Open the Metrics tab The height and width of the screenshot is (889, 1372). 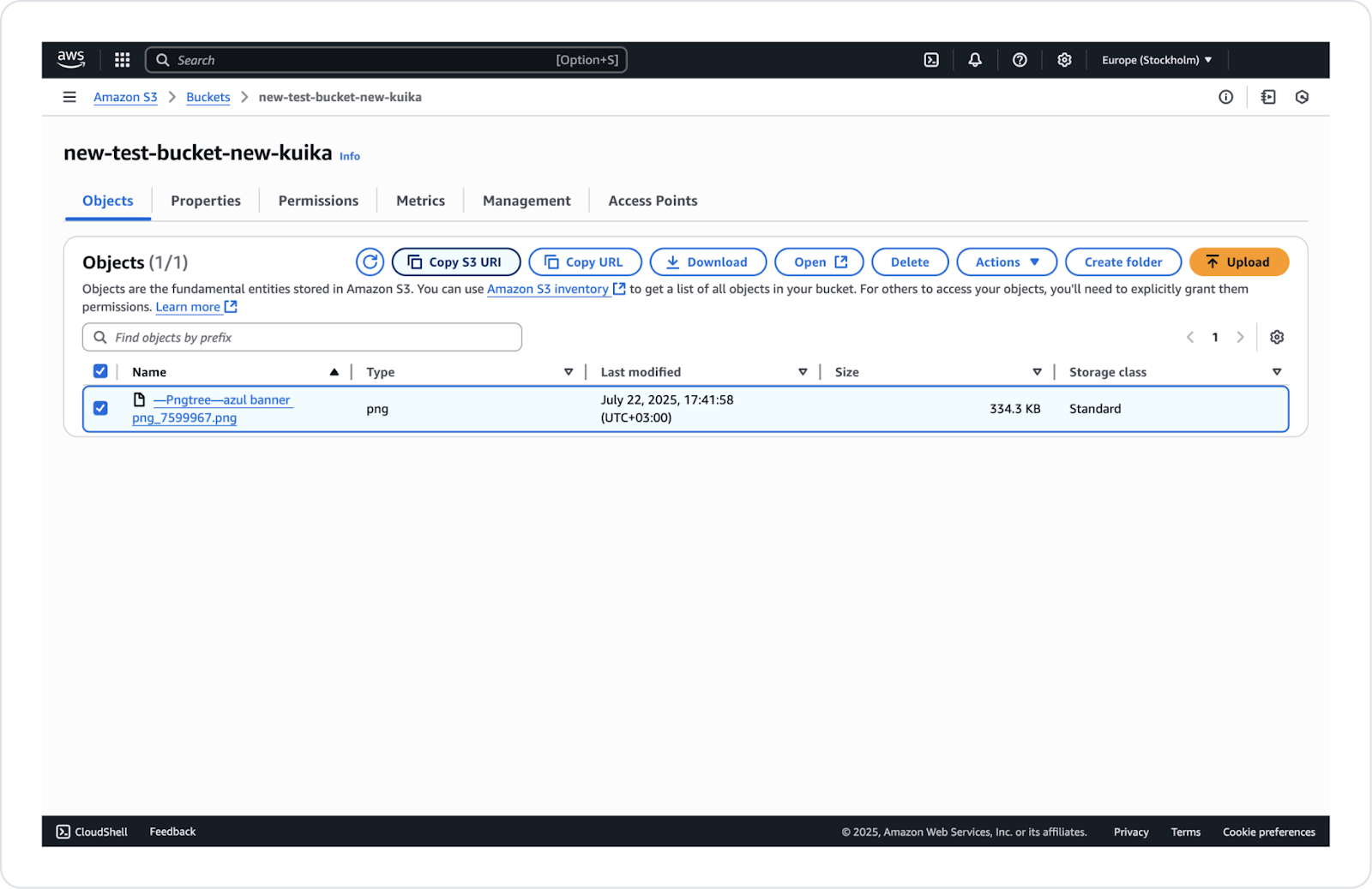[420, 201]
